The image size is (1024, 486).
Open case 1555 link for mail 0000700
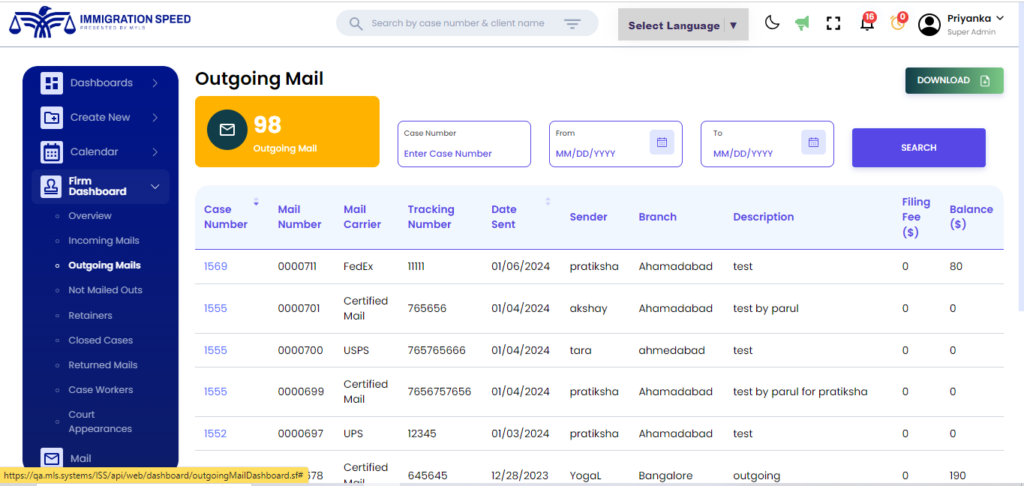[x=216, y=350]
